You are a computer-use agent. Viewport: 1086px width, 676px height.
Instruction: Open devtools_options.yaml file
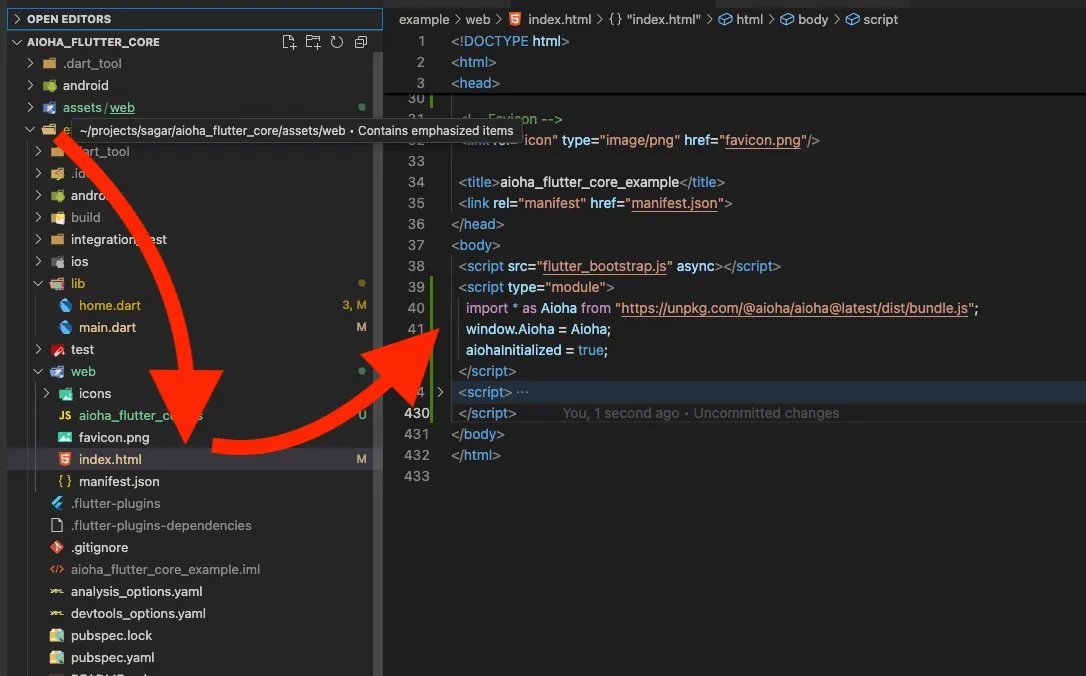pos(138,614)
